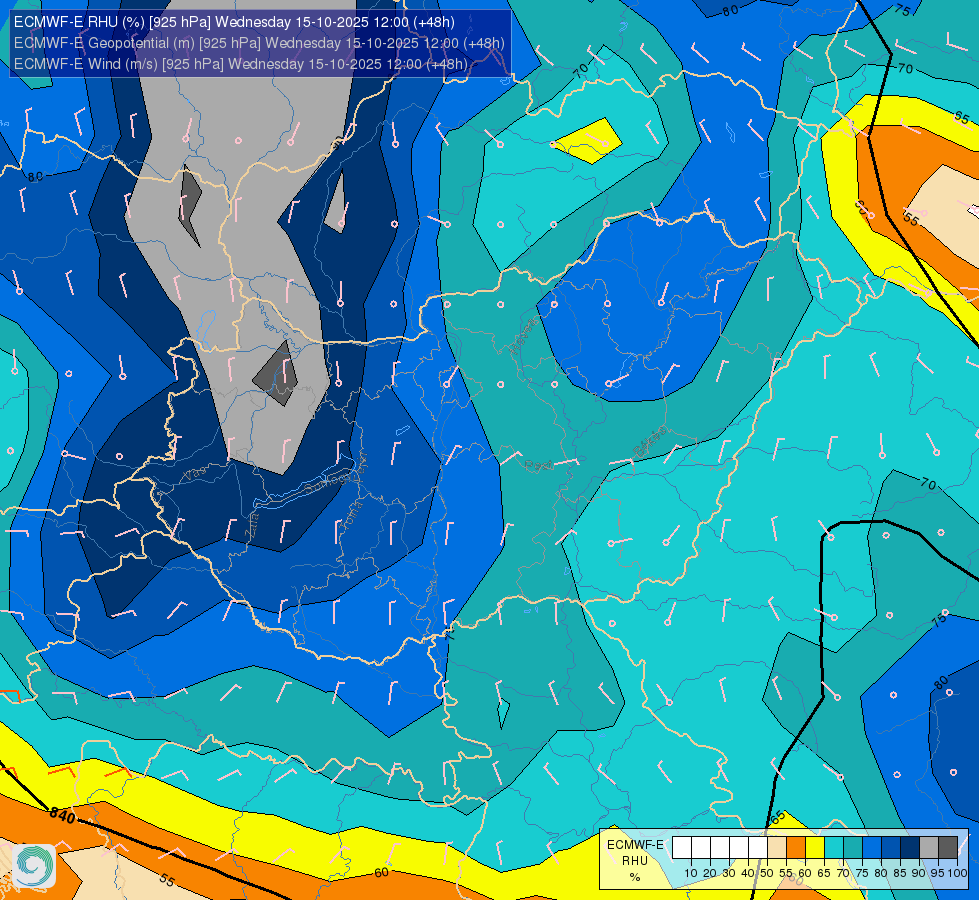
Task: Select the ECMWF-E Wind (m/s) title line
Action: click(x=240, y=64)
